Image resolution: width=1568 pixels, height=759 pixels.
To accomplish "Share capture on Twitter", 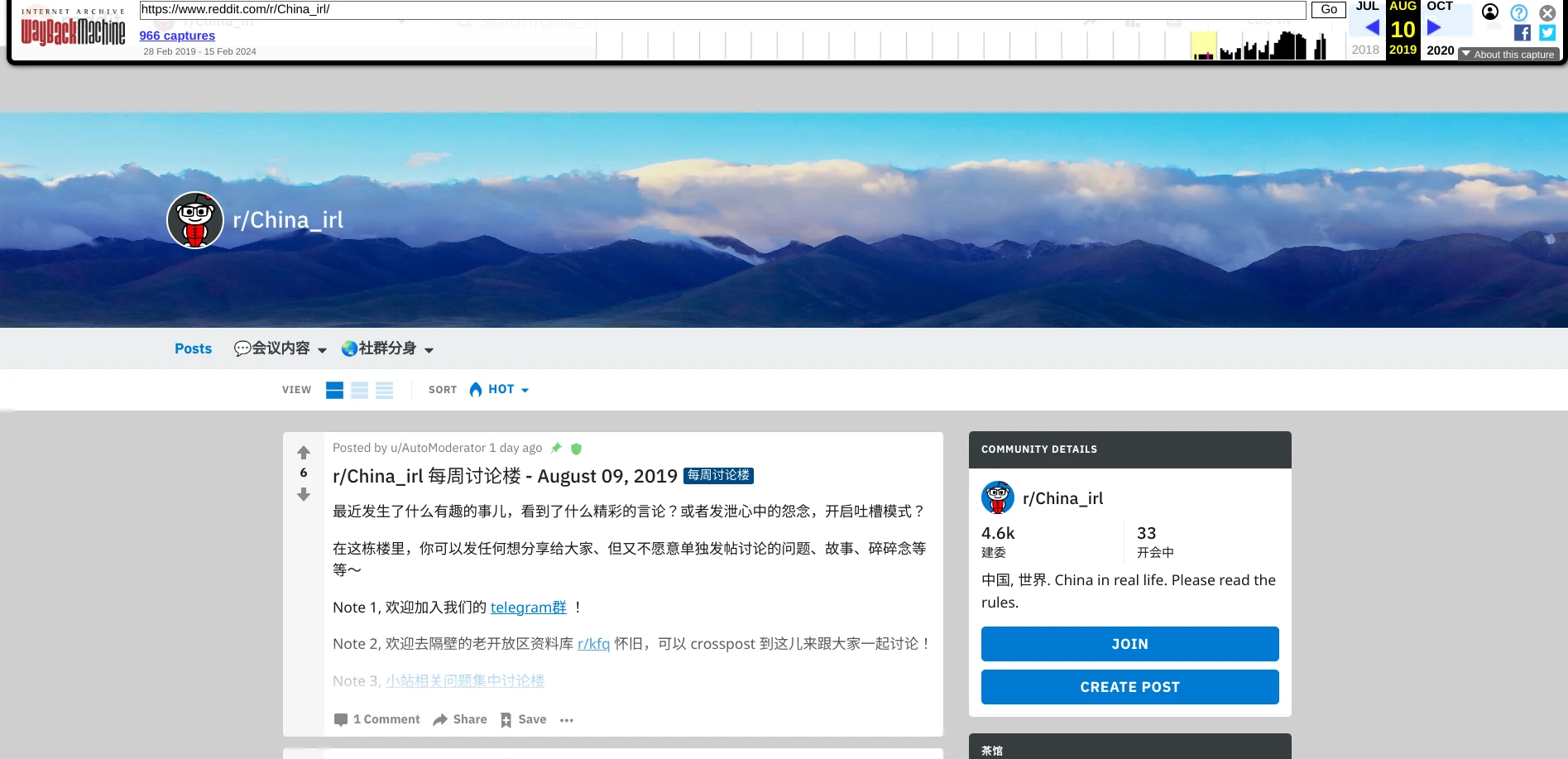I will 1547,32.
